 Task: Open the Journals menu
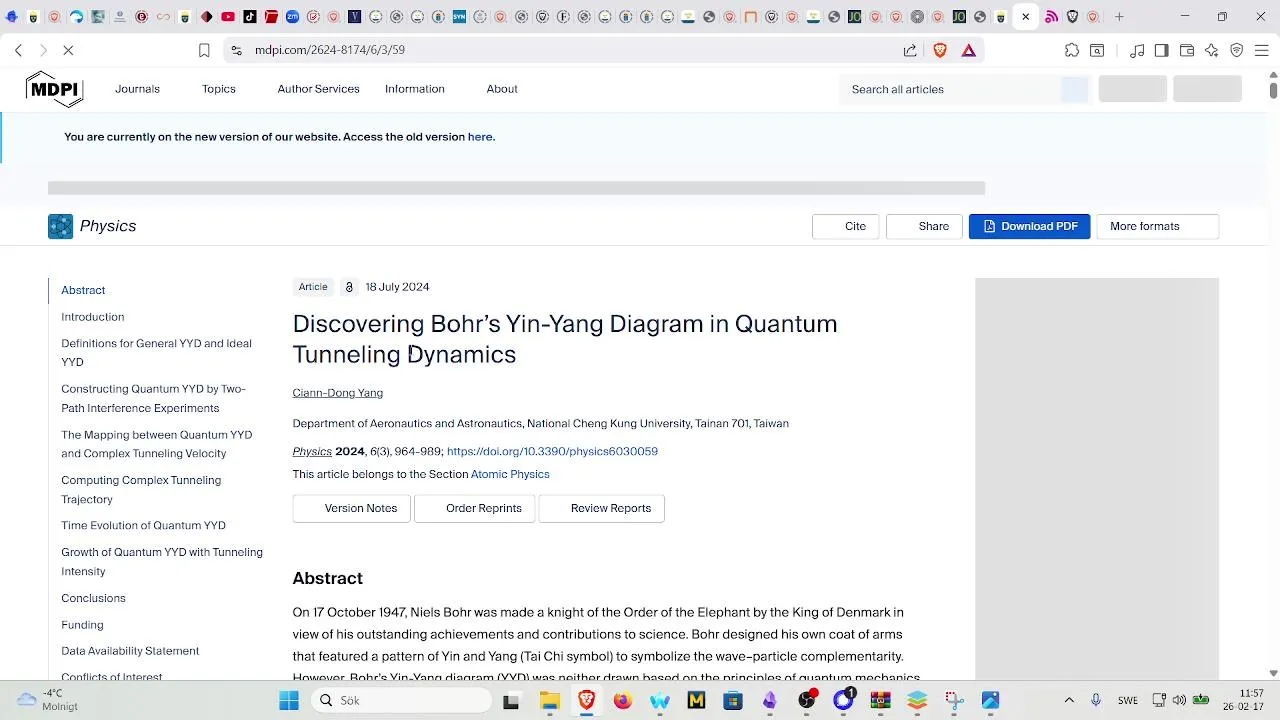pyautogui.click(x=137, y=89)
